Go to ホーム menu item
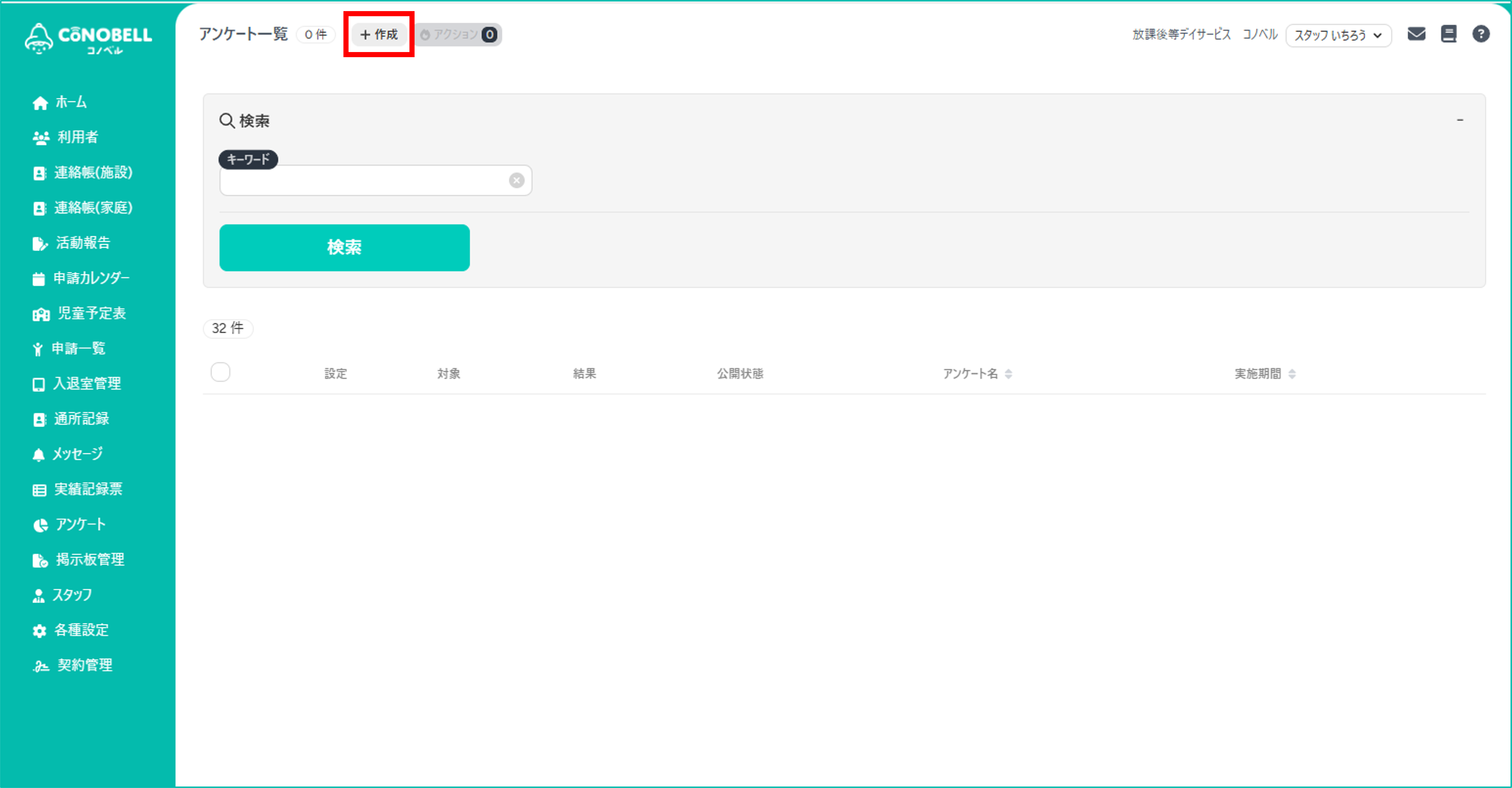Image resolution: width=1512 pixels, height=788 pixels. [71, 103]
